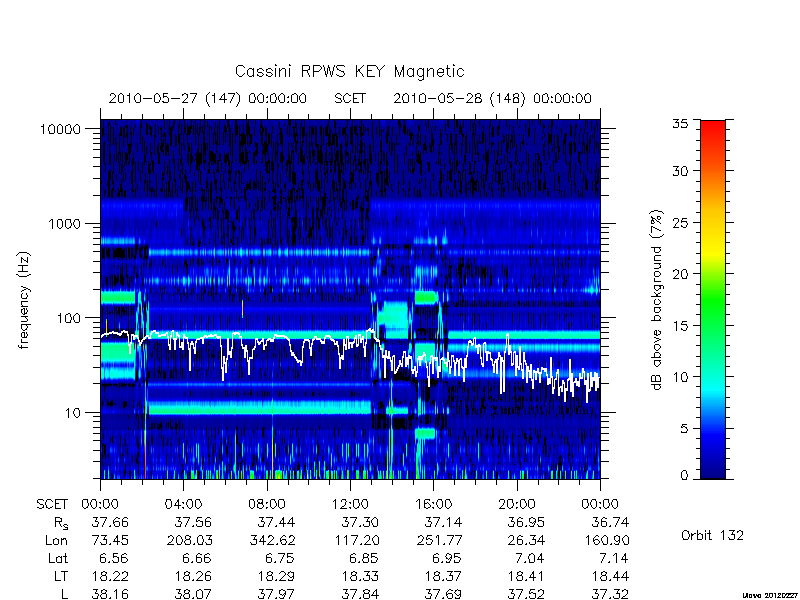Screen dimensions: 800x600
Task: Click the rainbow dB color bar
Action: coord(713,299)
